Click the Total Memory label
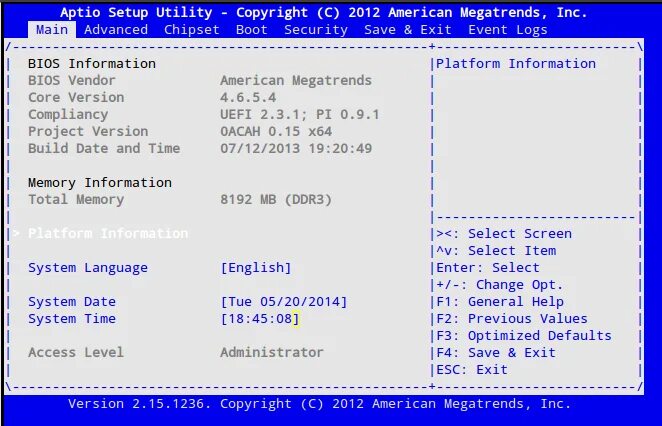 pyautogui.click(x=76, y=200)
